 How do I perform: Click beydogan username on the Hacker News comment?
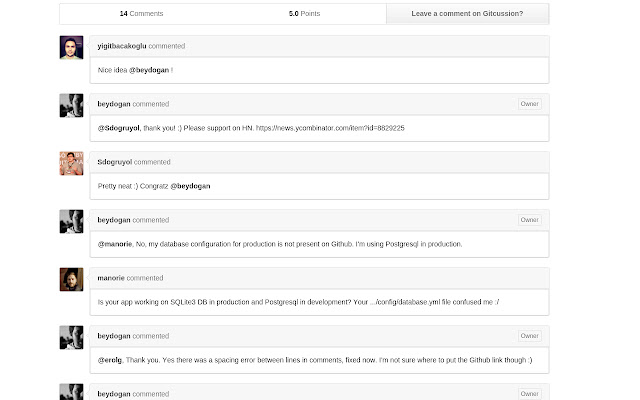pos(114,104)
